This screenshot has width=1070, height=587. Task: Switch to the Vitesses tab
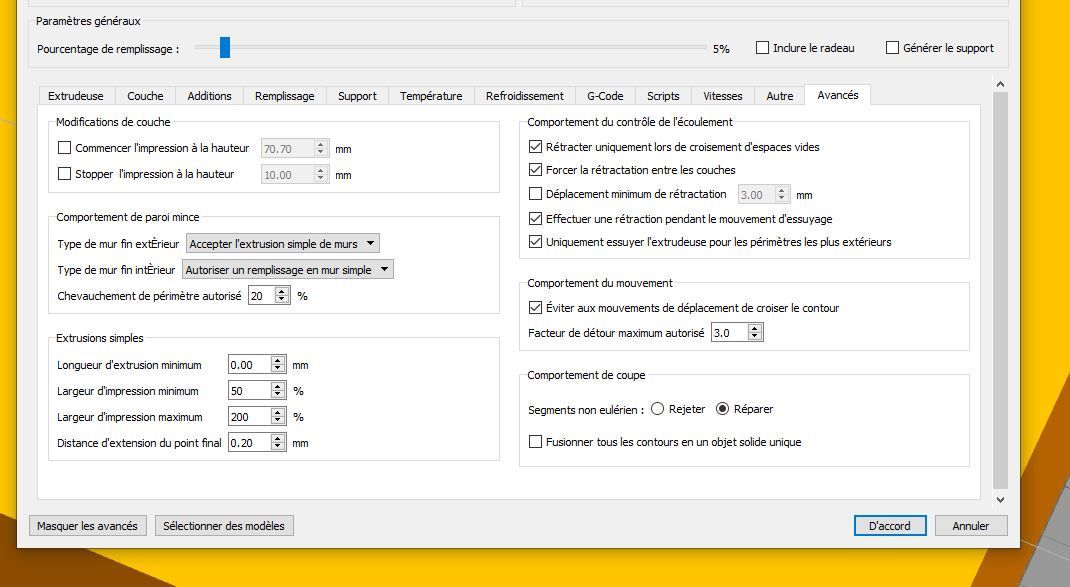[723, 96]
